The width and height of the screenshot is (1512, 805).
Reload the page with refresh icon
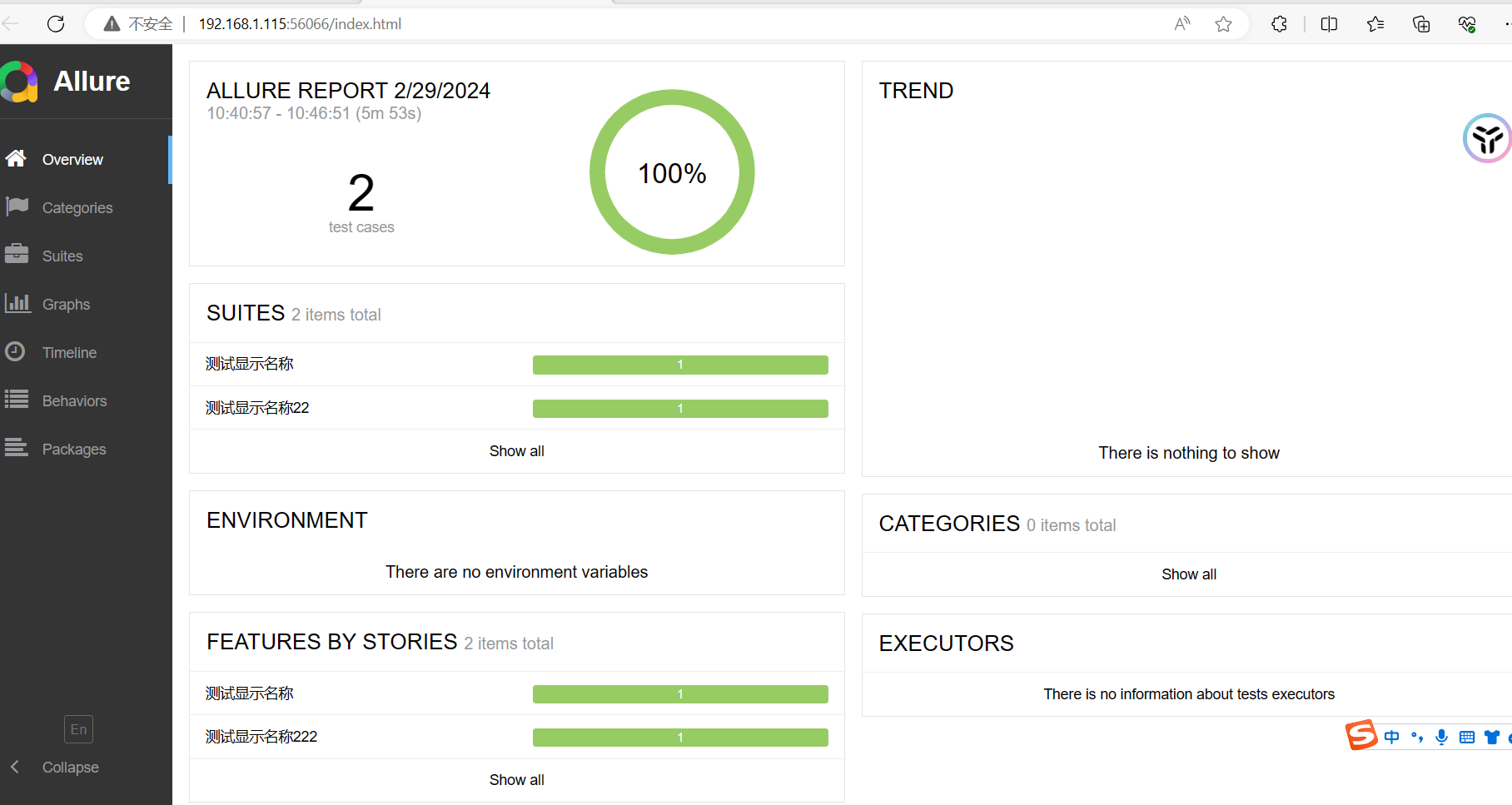pos(56,24)
